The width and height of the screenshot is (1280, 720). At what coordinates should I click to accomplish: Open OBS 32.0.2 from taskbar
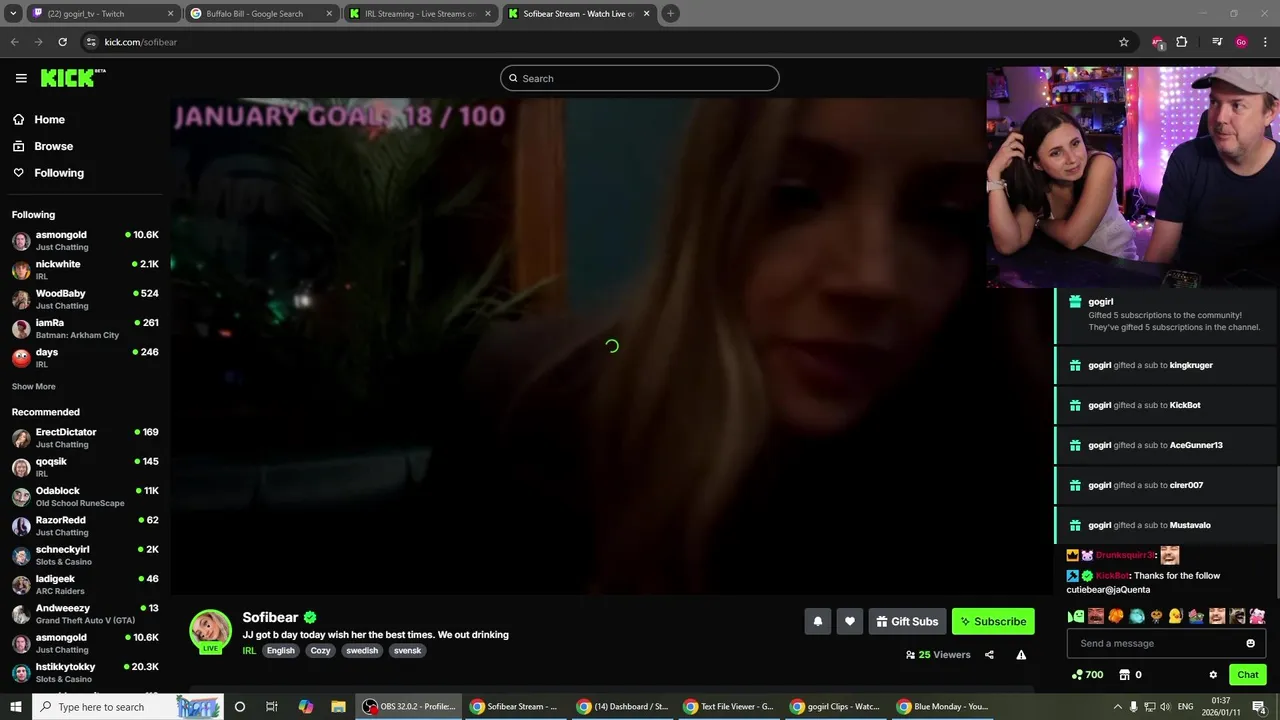pos(410,707)
